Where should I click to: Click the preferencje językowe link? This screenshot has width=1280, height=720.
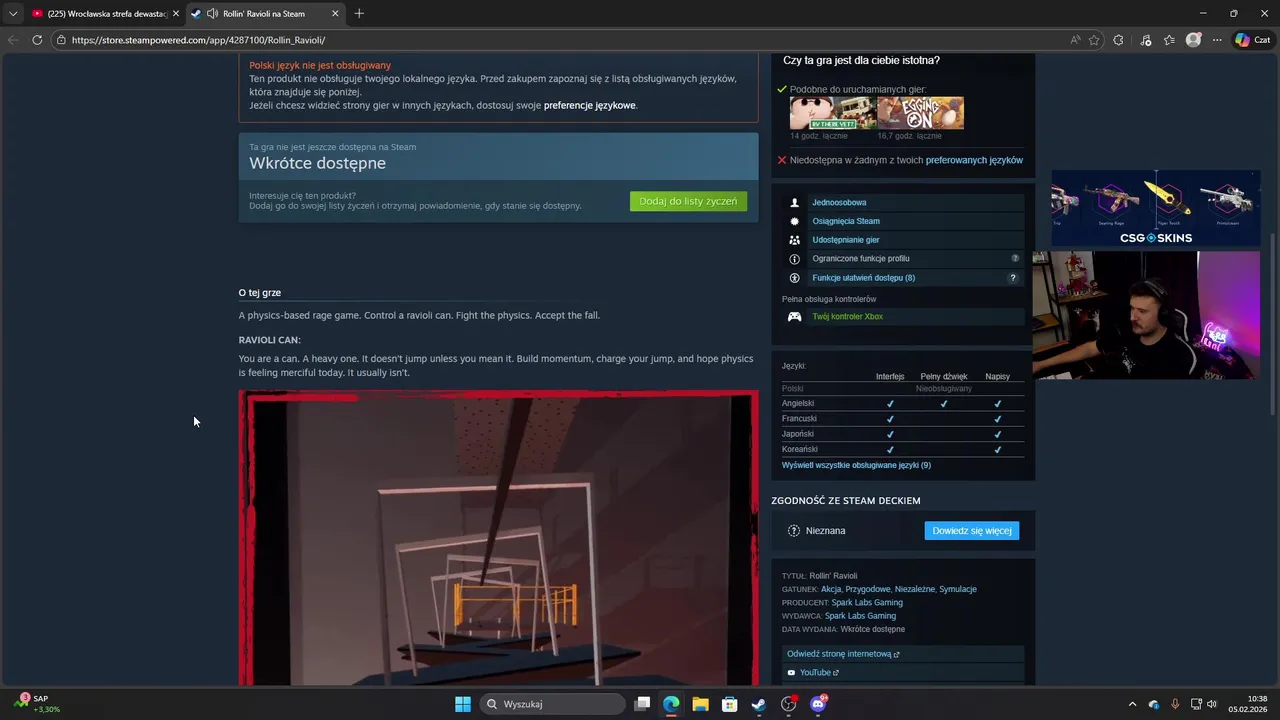click(589, 105)
